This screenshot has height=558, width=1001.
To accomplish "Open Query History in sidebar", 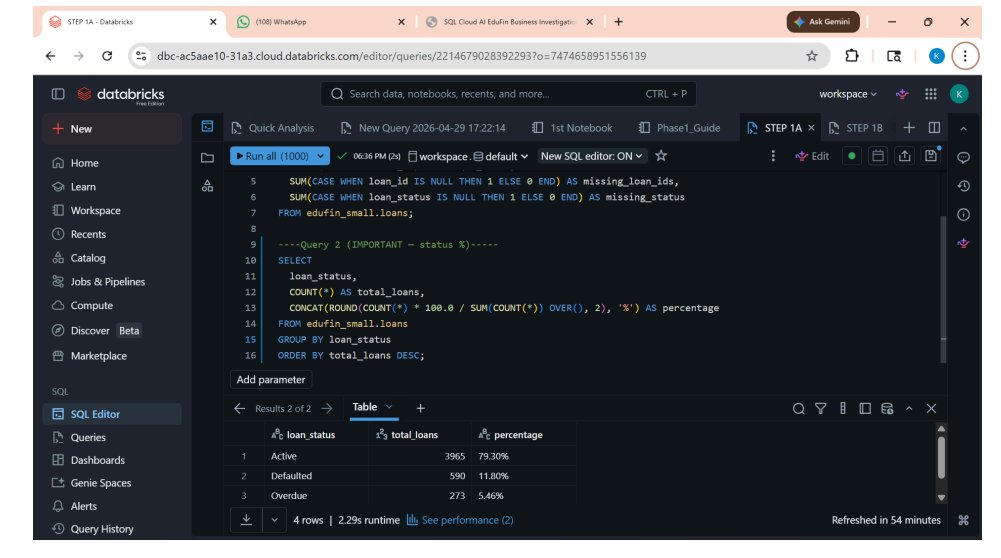I will point(112,529).
